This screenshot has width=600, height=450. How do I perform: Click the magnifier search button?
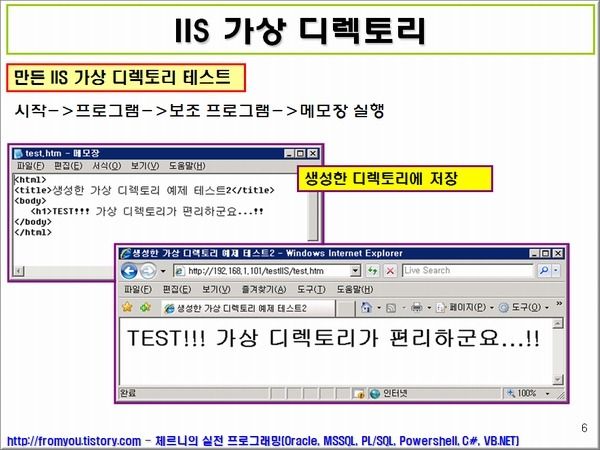[543, 271]
